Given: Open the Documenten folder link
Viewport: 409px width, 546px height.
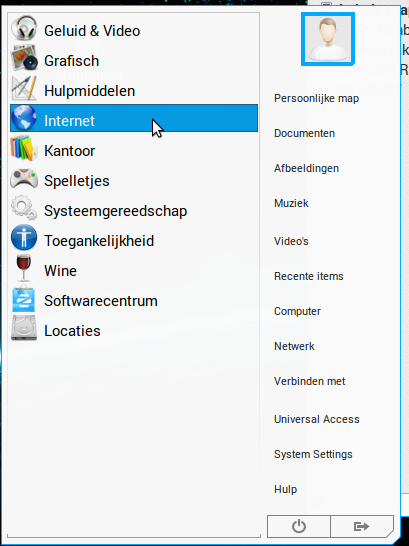Looking at the screenshot, I should pos(305,133).
